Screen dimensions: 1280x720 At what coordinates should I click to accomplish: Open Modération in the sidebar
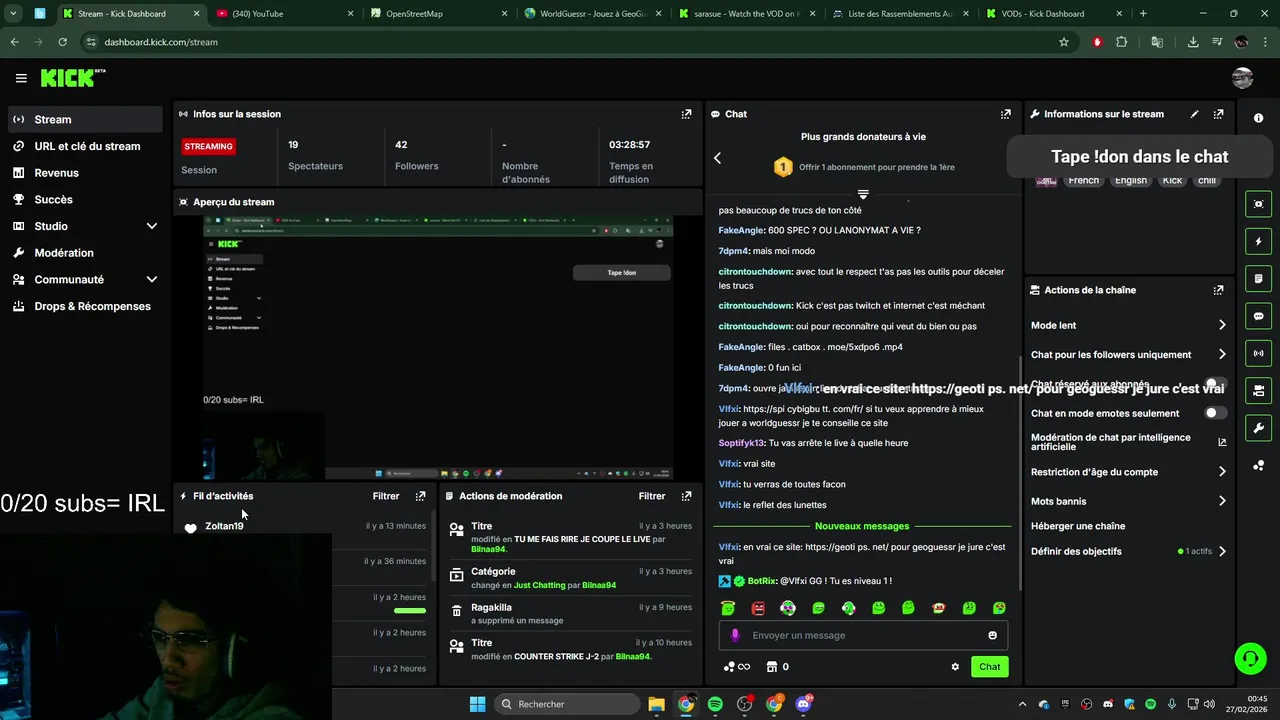coord(85,253)
